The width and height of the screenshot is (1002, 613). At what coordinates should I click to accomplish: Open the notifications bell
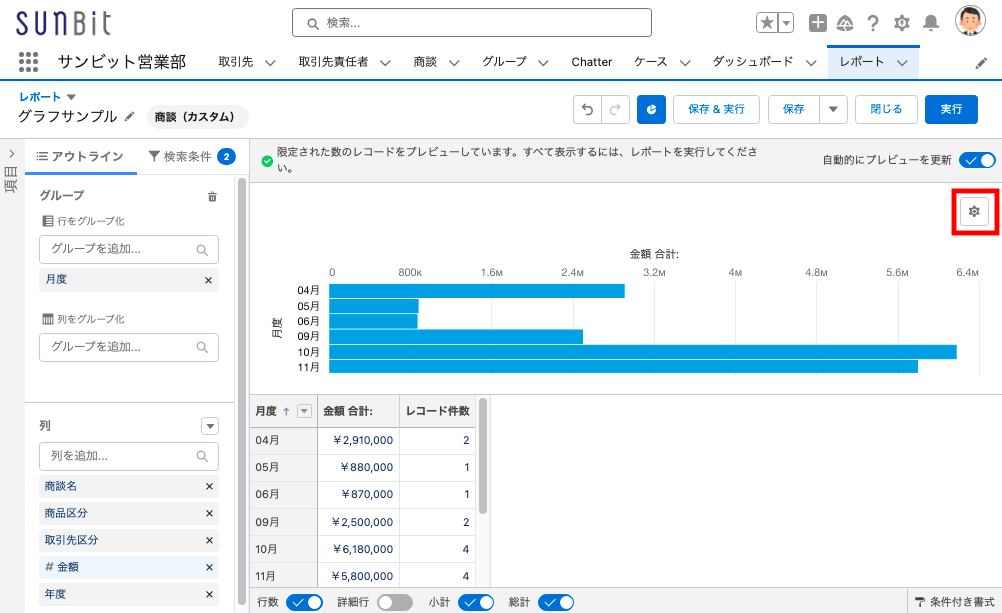pyautogui.click(x=931, y=23)
